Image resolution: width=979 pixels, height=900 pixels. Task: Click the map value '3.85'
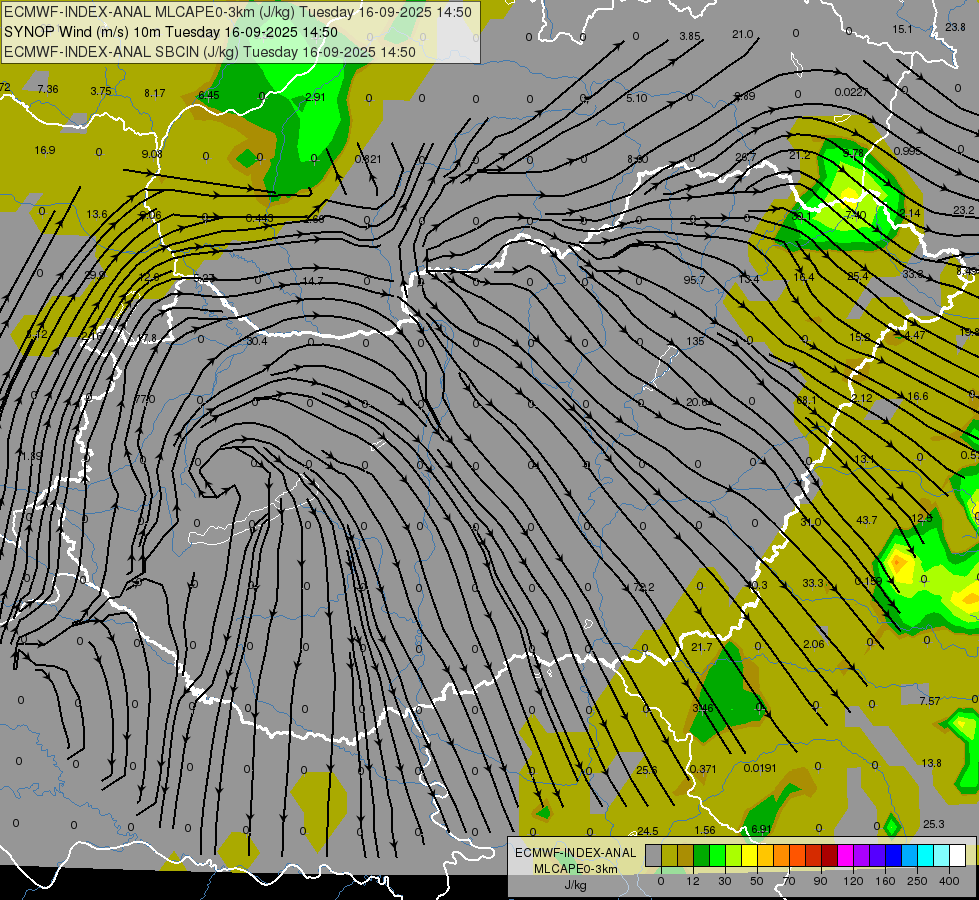pyautogui.click(x=690, y=36)
